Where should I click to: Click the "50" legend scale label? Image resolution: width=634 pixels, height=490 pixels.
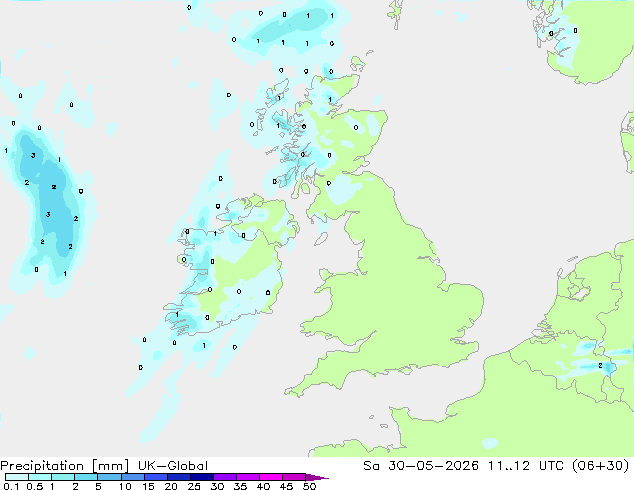309,486
